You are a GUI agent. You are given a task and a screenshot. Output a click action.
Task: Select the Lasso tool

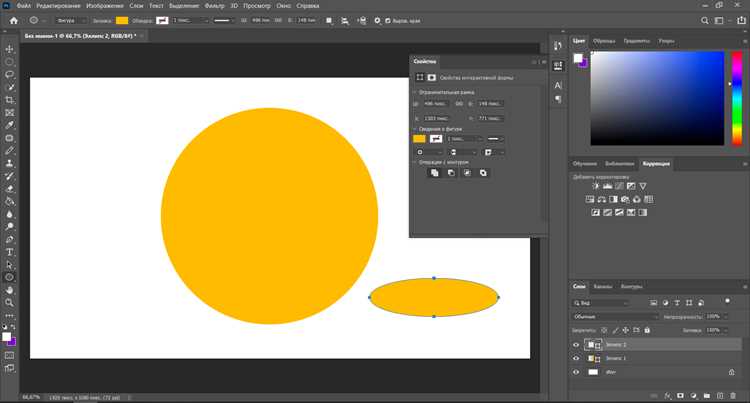coord(10,75)
